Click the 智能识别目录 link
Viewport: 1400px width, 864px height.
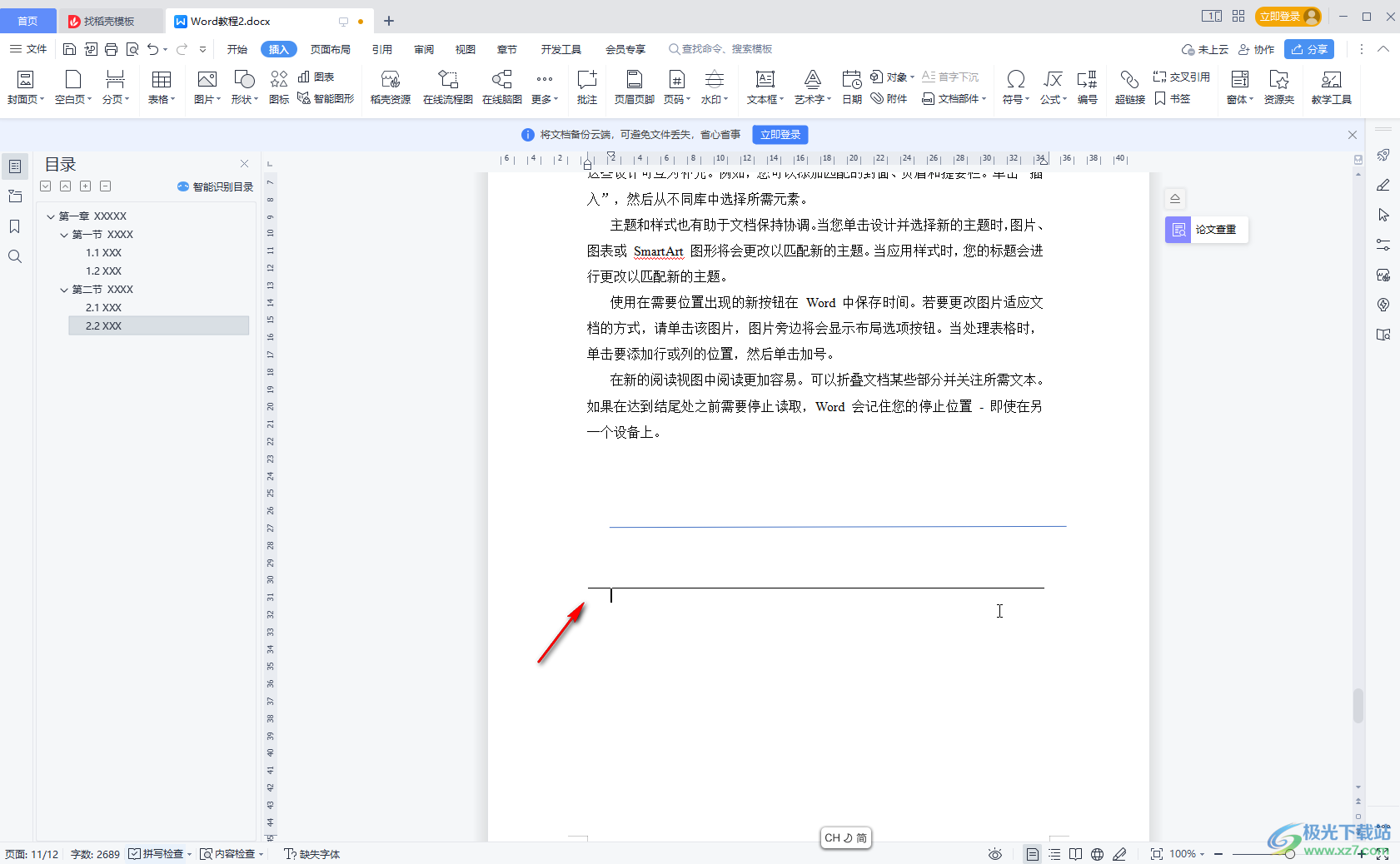tap(216, 186)
